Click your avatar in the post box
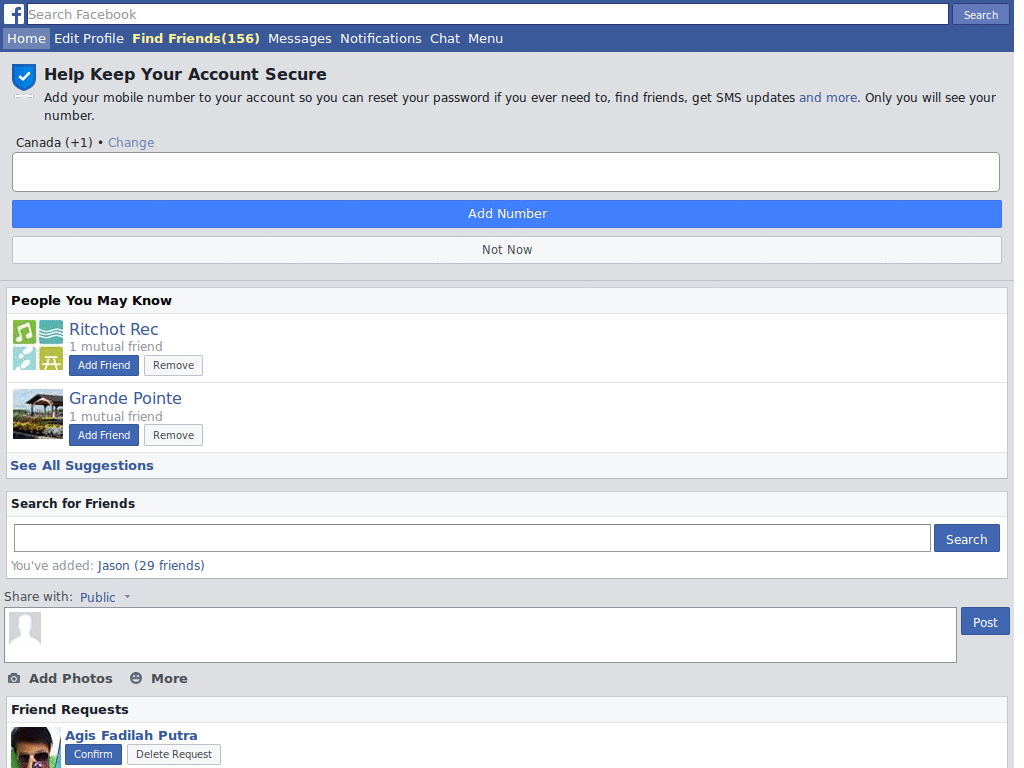The width and height of the screenshot is (1024, 768). pyautogui.click(x=25, y=628)
